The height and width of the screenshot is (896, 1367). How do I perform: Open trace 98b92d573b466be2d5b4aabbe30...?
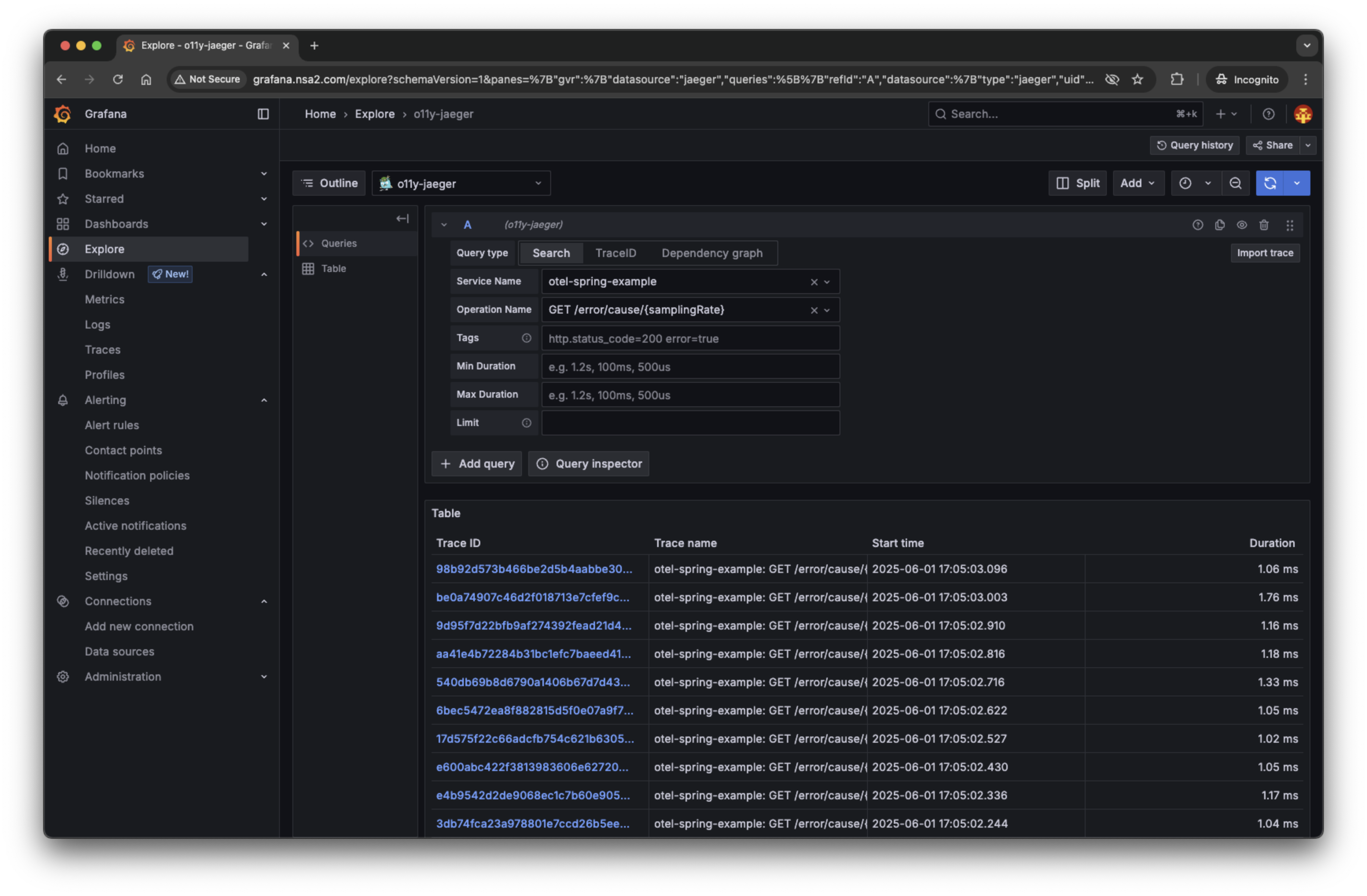coord(534,569)
